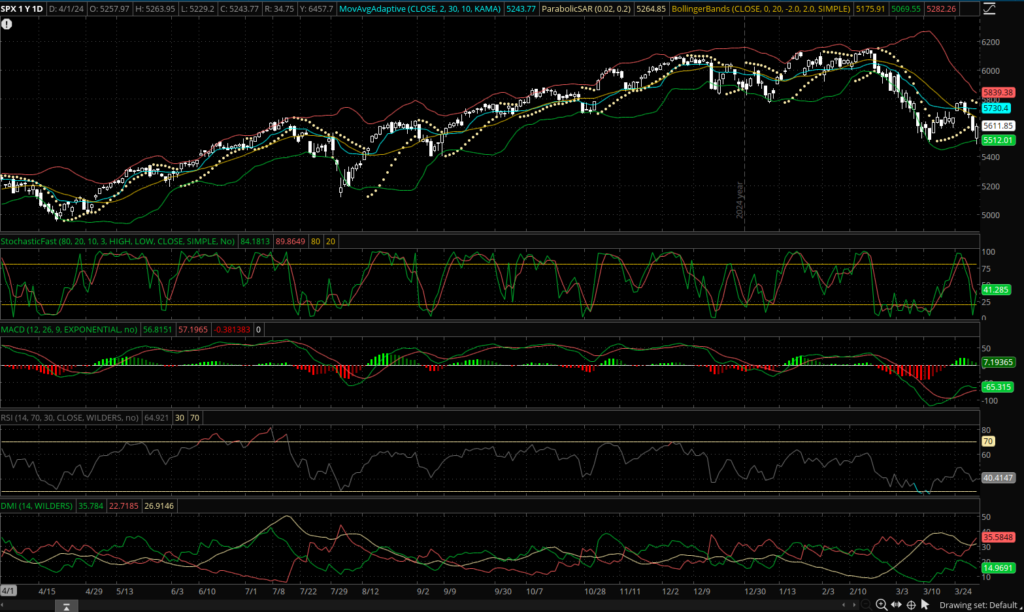Viewport: 1024px width, 612px height.
Task: Click the 10/28 date on time axis
Action: coord(594,591)
